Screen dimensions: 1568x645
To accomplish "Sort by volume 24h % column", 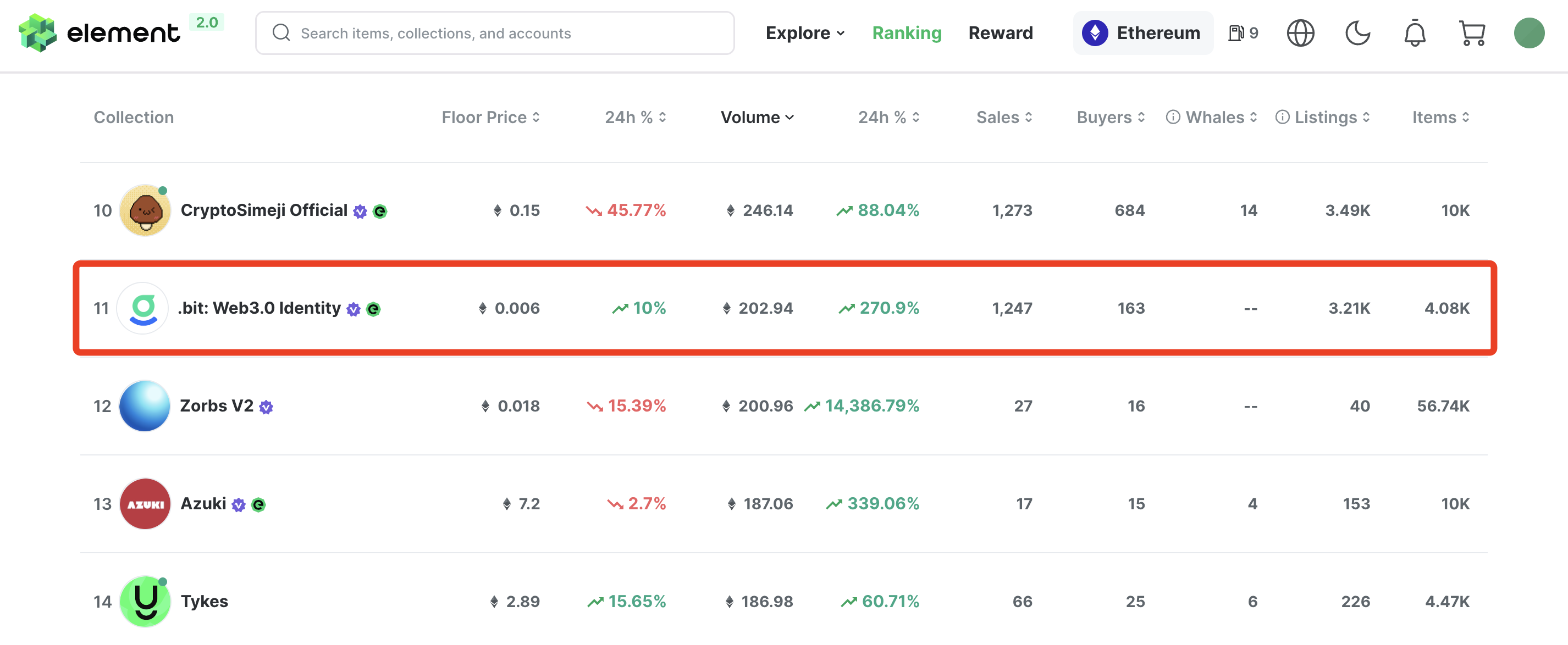I will (x=888, y=117).
